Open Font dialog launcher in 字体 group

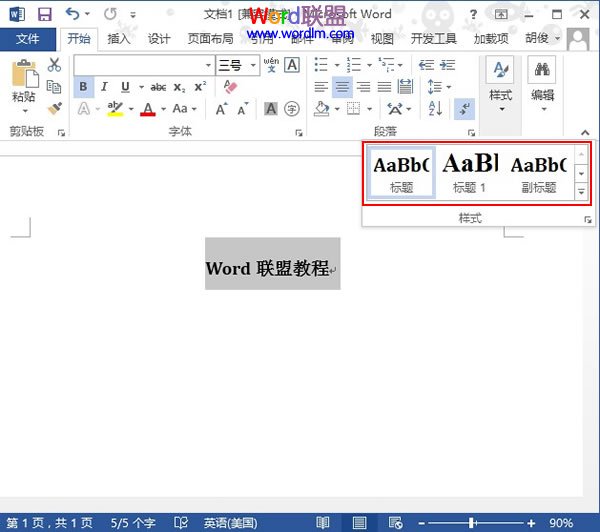[298, 133]
